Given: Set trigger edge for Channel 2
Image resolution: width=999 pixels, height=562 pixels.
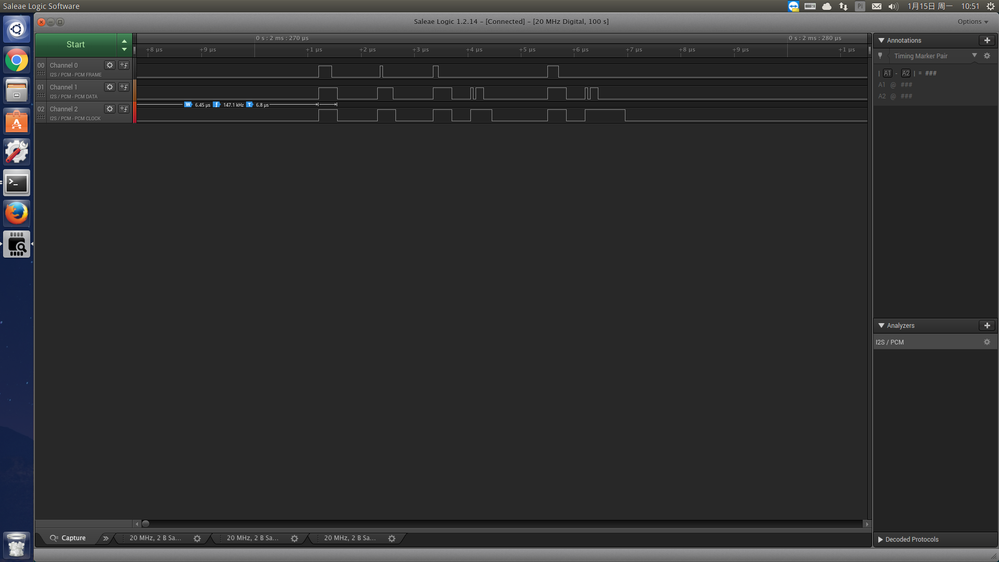Looking at the screenshot, I should 124,109.
